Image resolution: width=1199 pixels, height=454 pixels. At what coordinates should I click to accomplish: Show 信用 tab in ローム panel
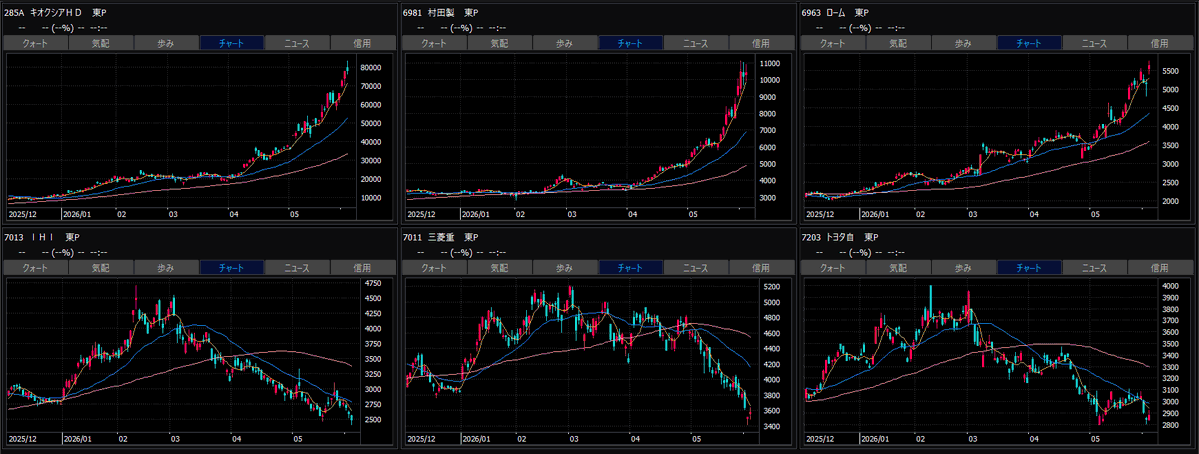pyautogui.click(x=1161, y=43)
